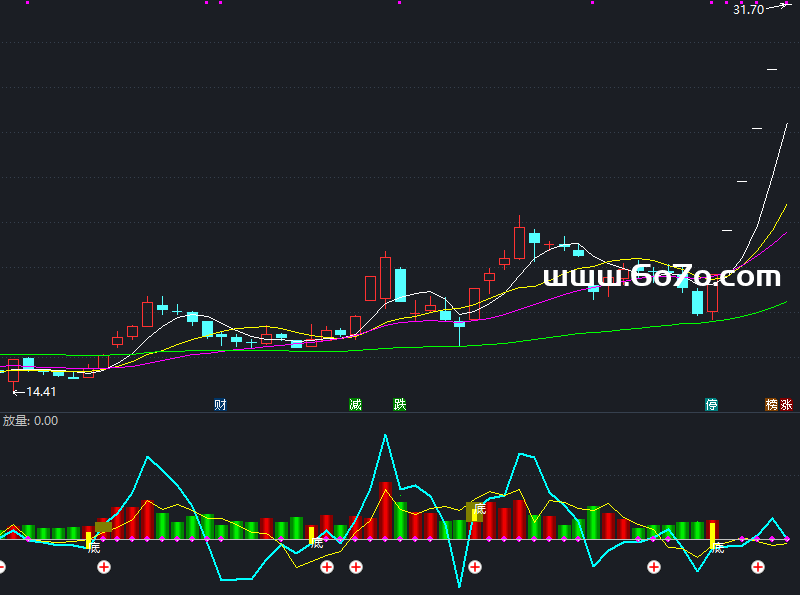Select the cyan 停 suspension marker
This screenshot has width=800, height=595.
[711, 405]
